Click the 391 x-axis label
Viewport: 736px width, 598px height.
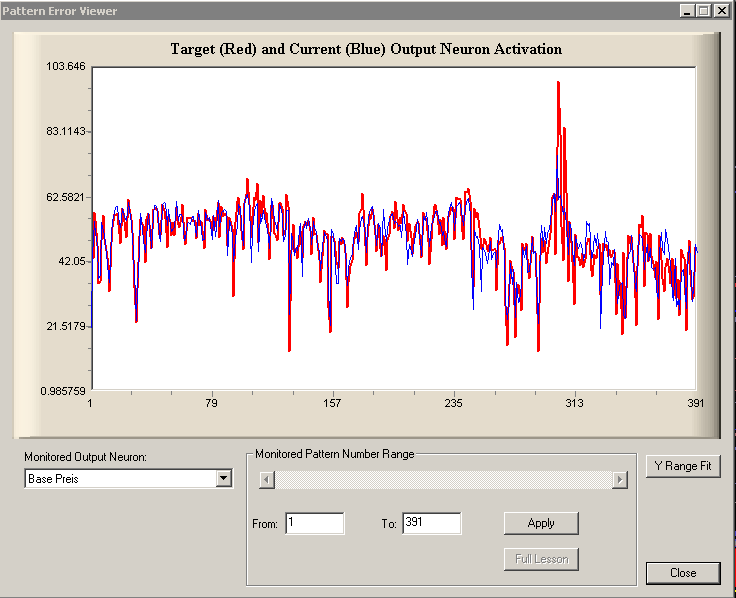[x=695, y=403]
